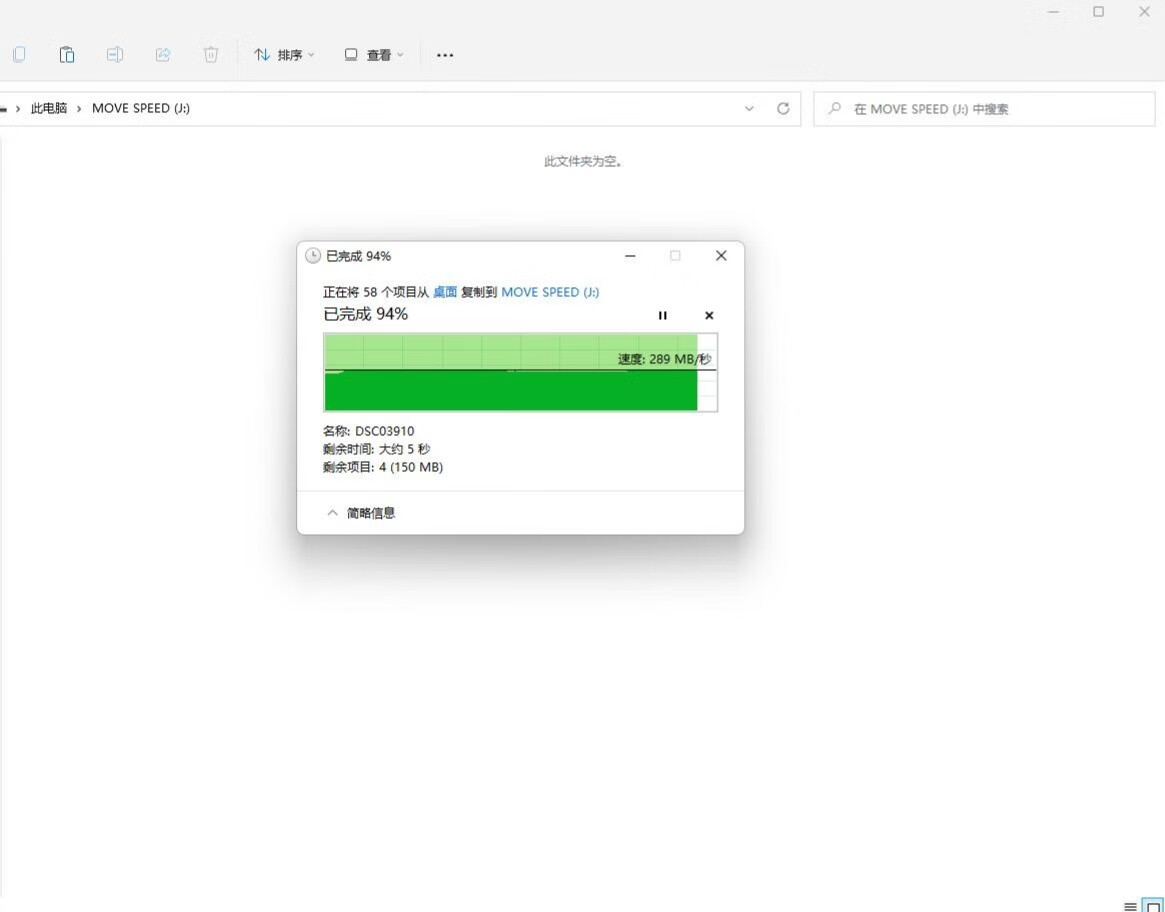This screenshot has width=1165, height=912.
Task: Click the MOVE SPEED (J:) destination link
Action: pos(550,292)
